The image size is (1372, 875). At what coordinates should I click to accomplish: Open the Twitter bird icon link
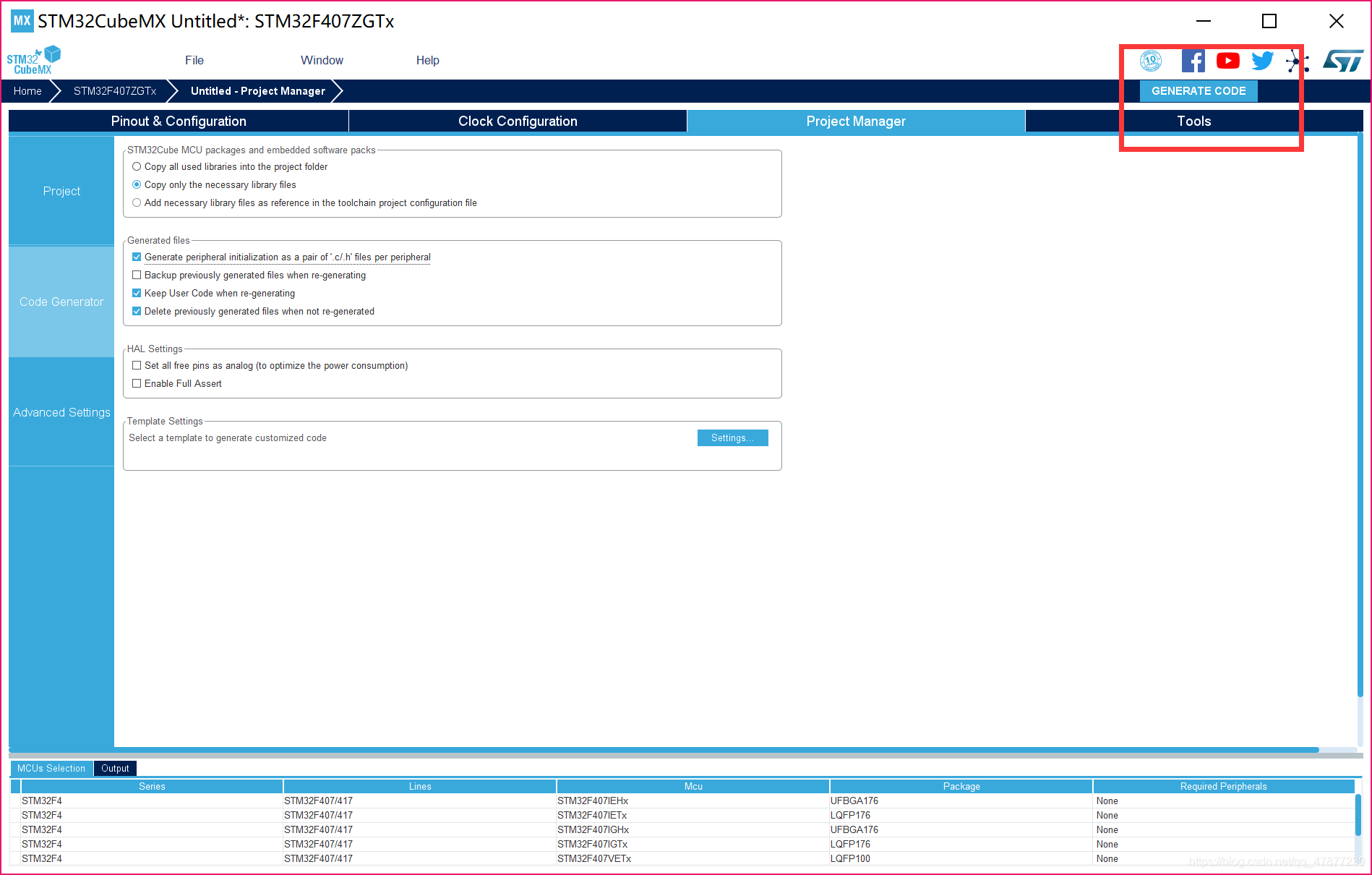(x=1262, y=61)
